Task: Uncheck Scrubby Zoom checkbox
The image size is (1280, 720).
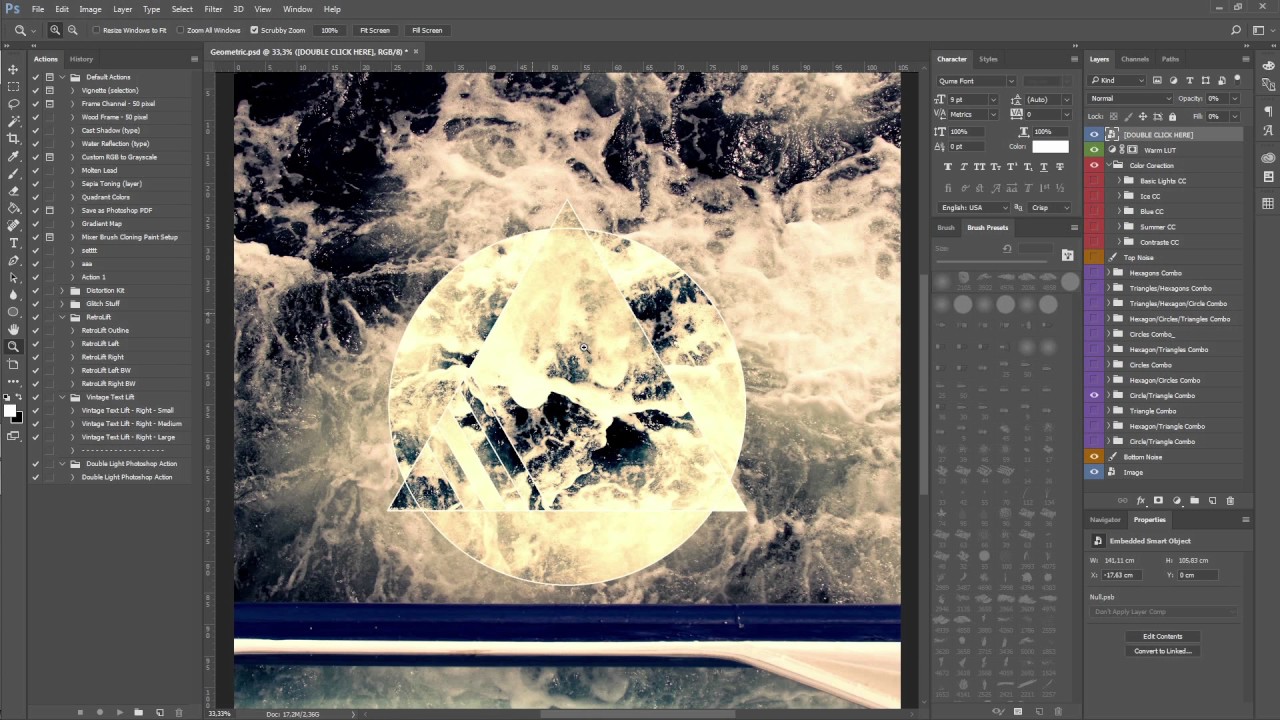Action: [254, 30]
